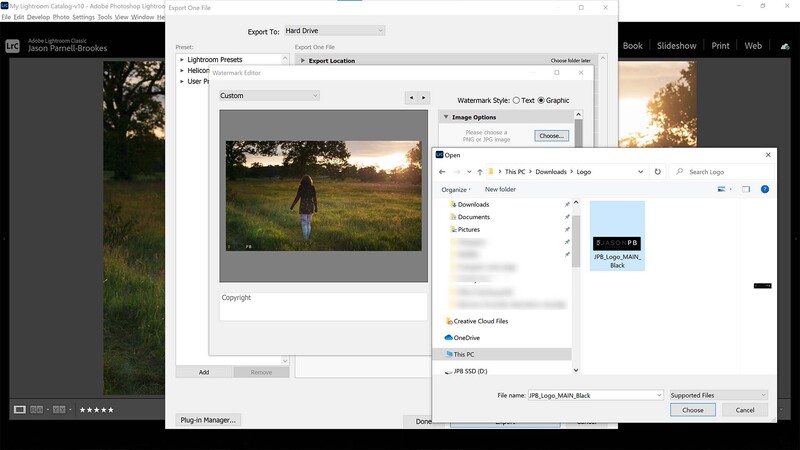
Task: Open the Supported Files type dropdown
Action: pos(718,395)
